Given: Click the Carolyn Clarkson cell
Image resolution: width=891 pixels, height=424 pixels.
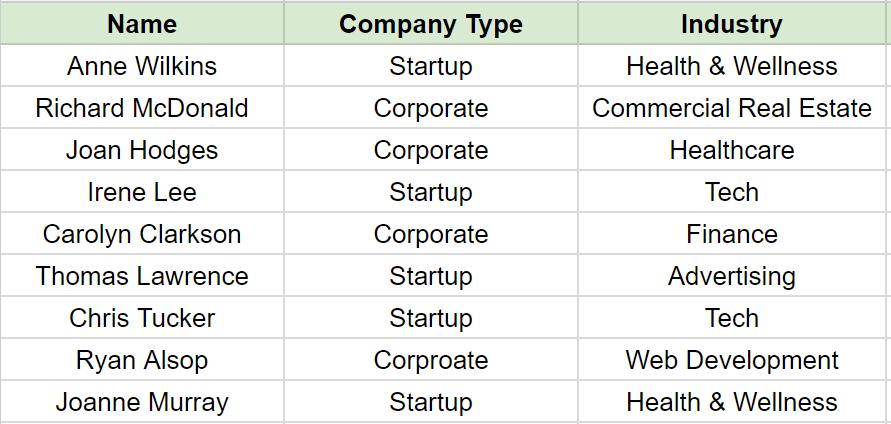Looking at the screenshot, I should pos(142,234).
